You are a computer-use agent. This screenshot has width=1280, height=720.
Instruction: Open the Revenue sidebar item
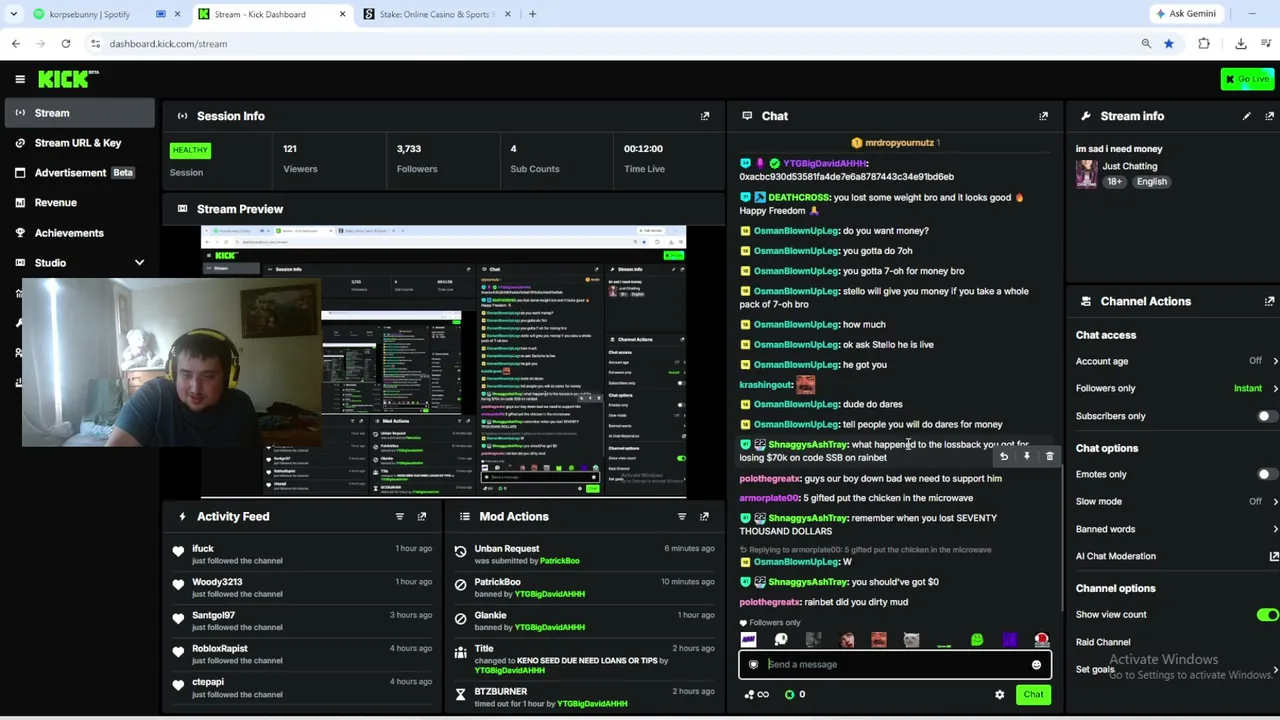78,203
